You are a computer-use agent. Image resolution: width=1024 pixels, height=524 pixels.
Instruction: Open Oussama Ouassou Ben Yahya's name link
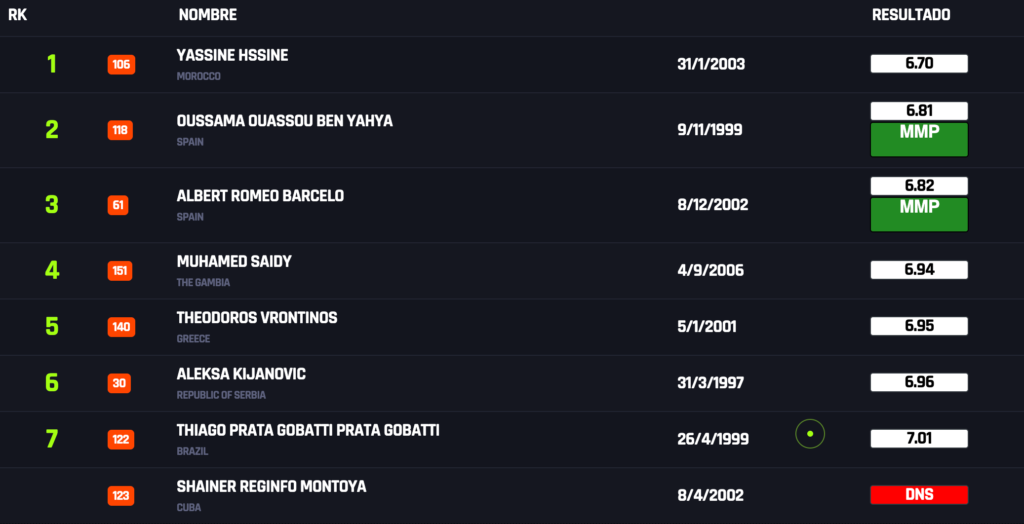pos(284,121)
